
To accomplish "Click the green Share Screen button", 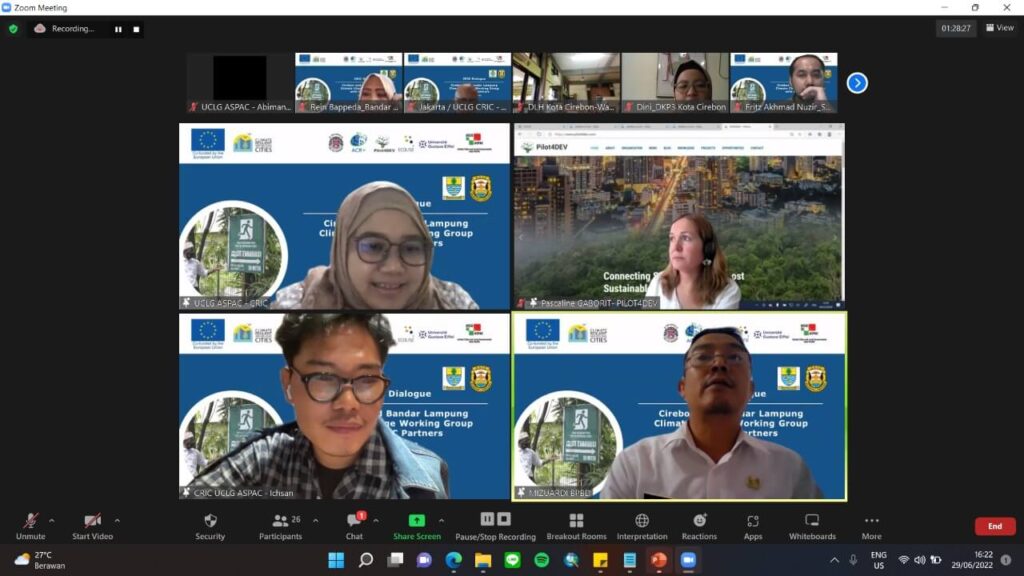I will click(417, 526).
